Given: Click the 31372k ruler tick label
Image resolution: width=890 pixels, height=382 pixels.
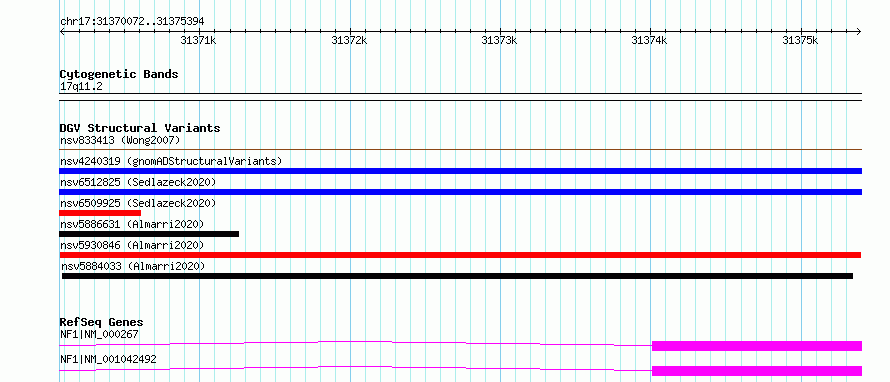Looking at the screenshot, I should click(349, 40).
